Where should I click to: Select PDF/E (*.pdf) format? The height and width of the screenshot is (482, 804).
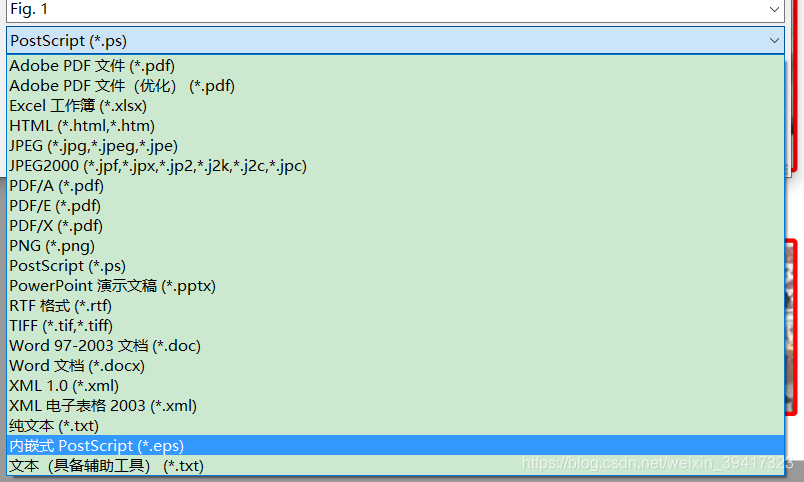[x=395, y=206]
